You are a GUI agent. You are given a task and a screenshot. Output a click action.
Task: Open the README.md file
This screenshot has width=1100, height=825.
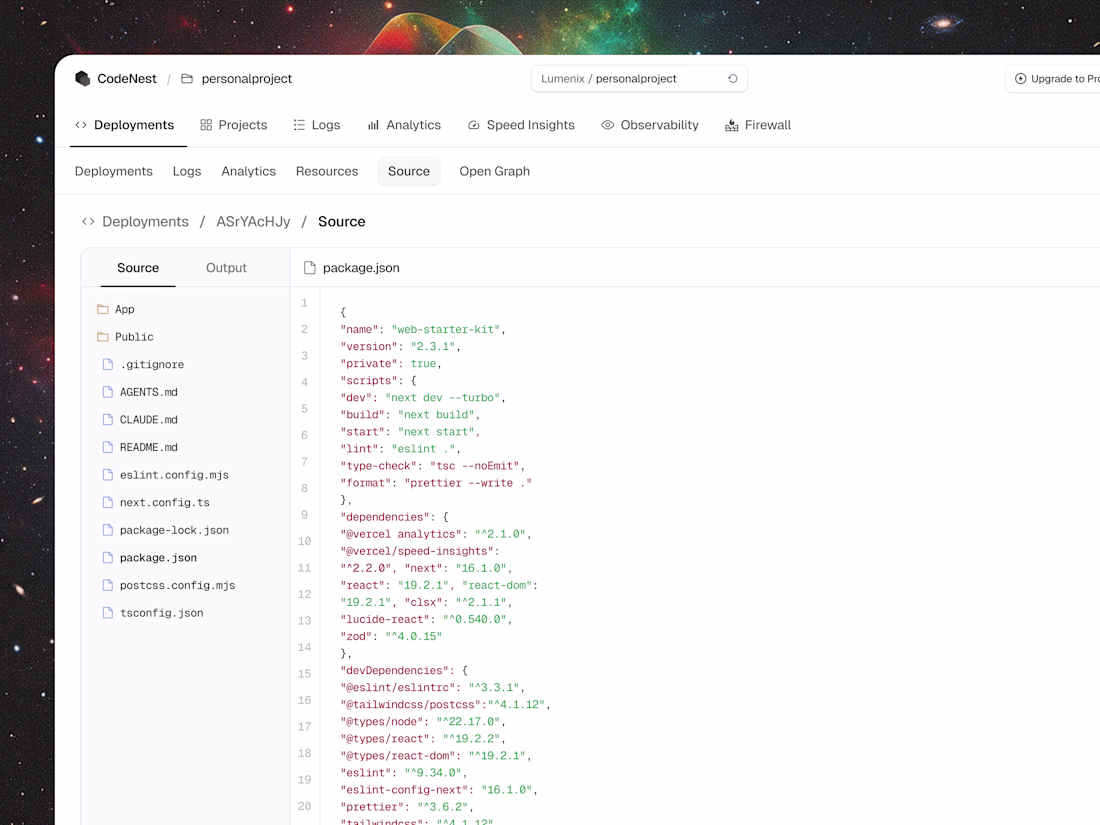point(140,447)
